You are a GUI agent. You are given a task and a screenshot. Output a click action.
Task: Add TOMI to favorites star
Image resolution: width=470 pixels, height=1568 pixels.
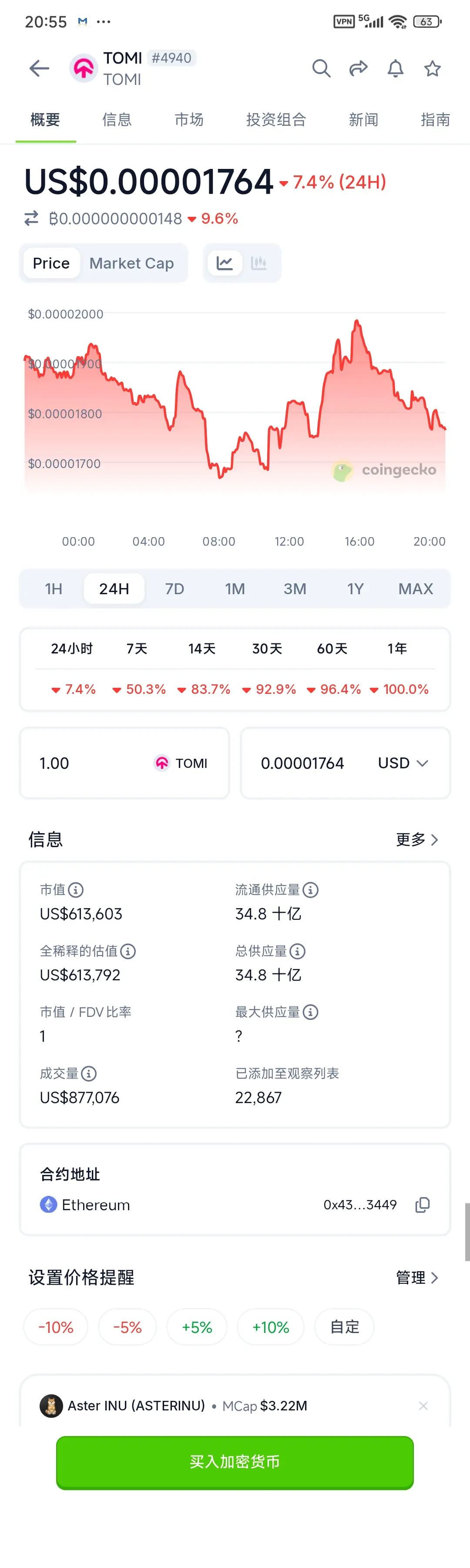click(432, 69)
